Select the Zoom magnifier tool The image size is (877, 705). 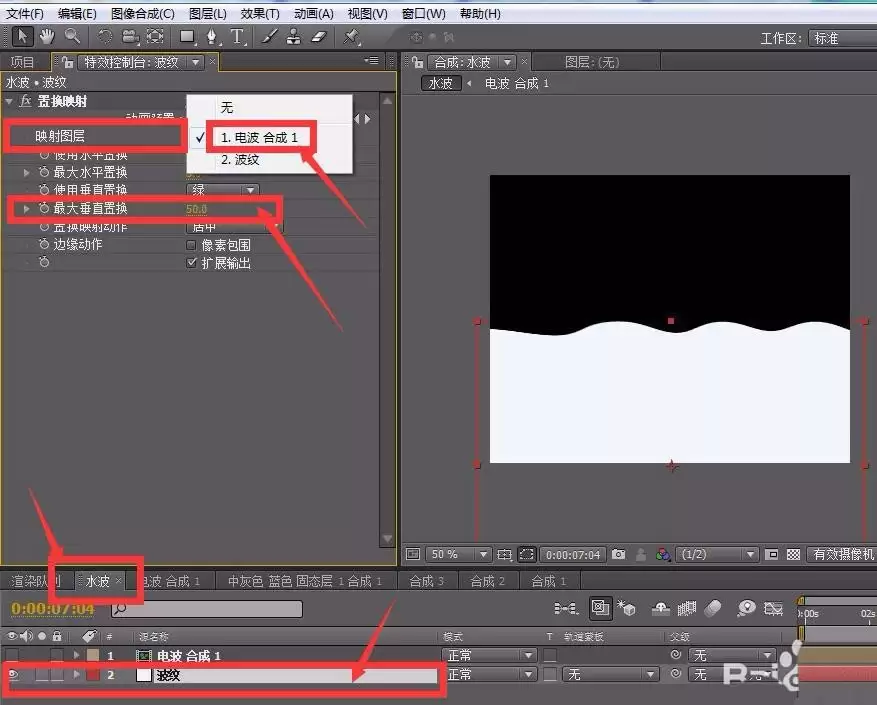point(72,37)
